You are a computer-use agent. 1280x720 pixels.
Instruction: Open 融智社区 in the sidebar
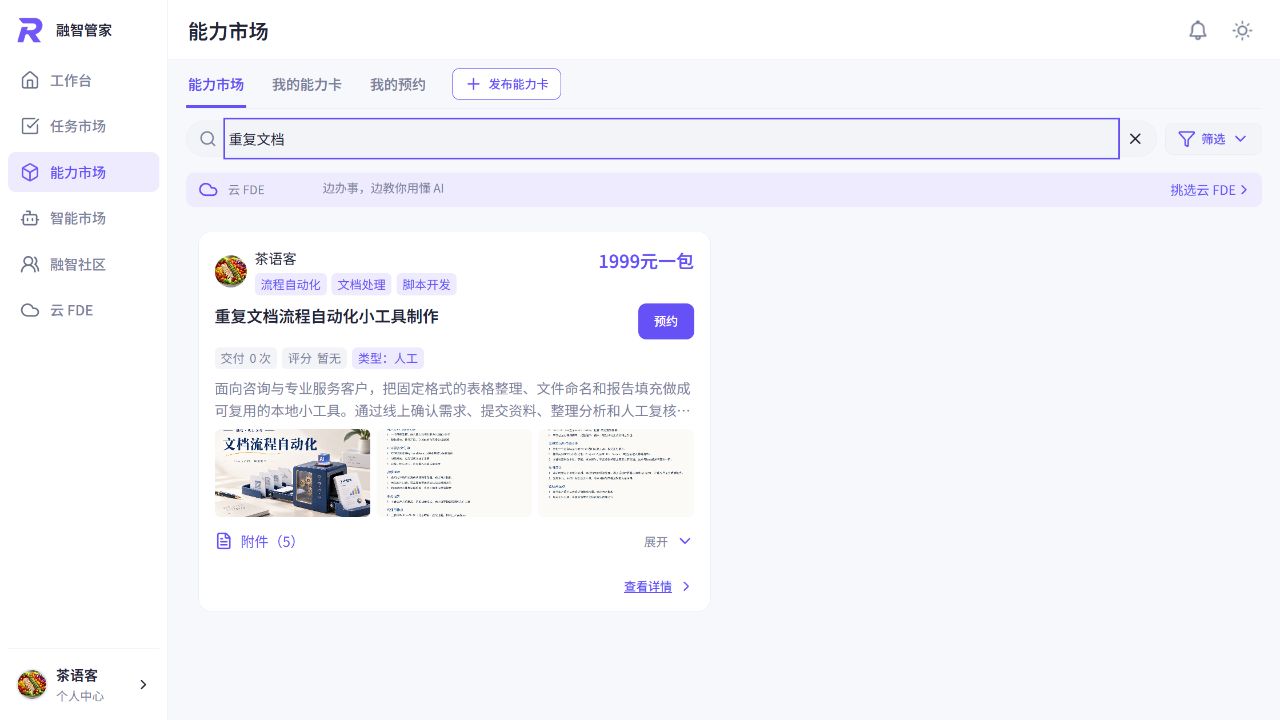(x=83, y=264)
